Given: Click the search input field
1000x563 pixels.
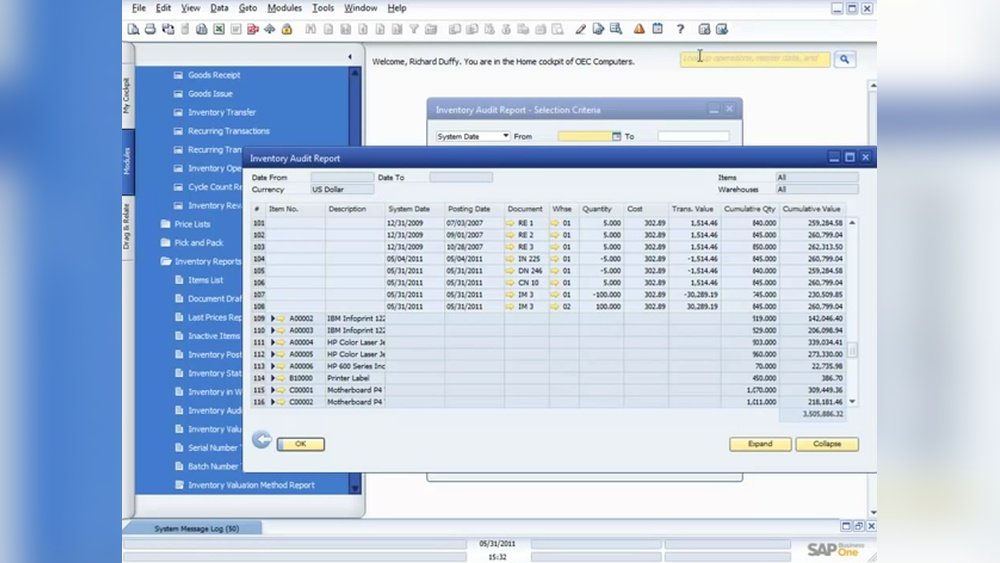Looking at the screenshot, I should point(754,59).
